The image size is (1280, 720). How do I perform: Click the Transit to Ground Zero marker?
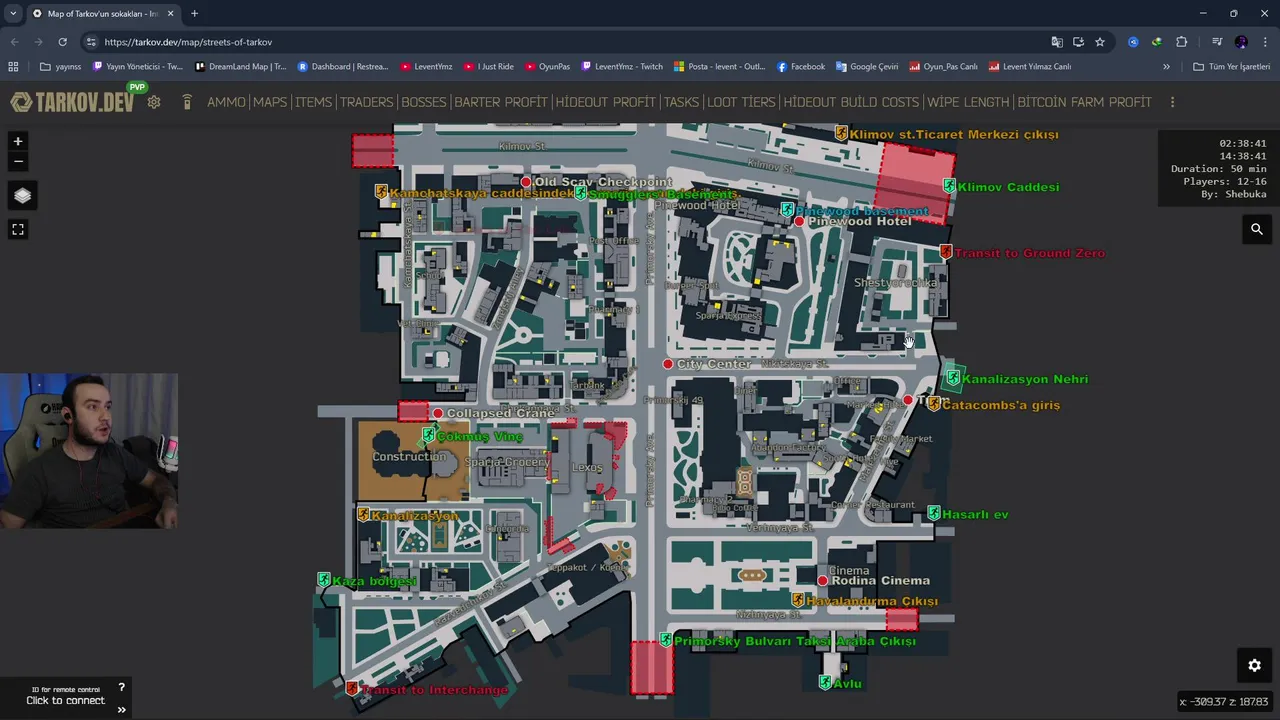click(946, 253)
